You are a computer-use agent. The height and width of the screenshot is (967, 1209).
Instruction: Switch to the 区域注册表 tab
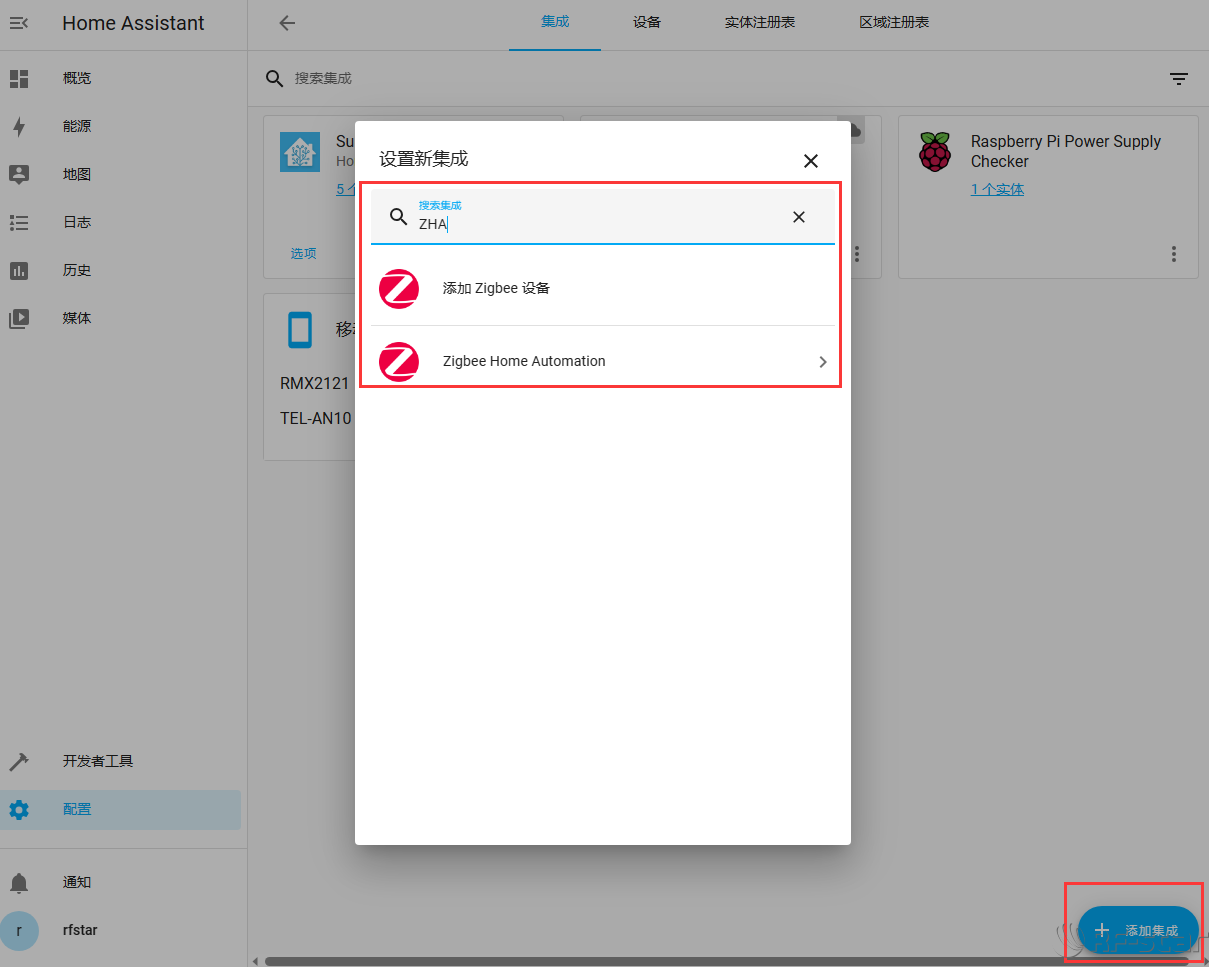coord(894,22)
